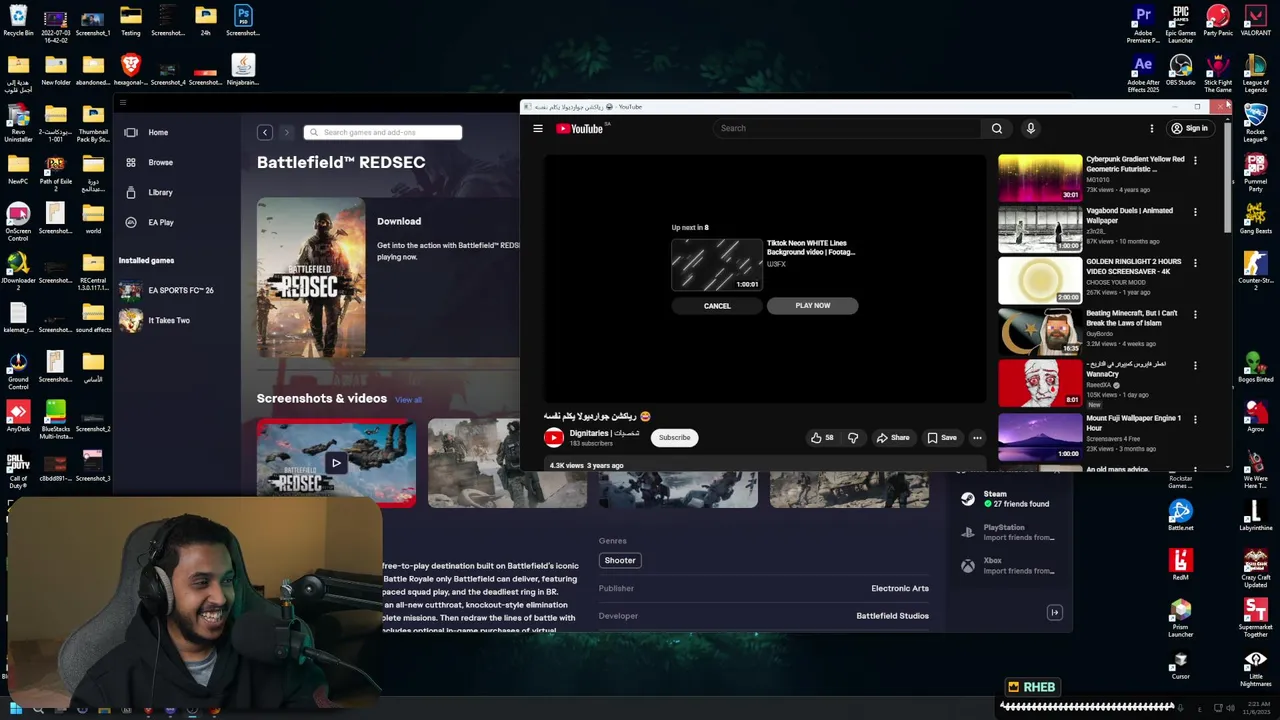Click EA app forward navigation arrow
Screen dimensions: 1280x720
(x=286, y=132)
